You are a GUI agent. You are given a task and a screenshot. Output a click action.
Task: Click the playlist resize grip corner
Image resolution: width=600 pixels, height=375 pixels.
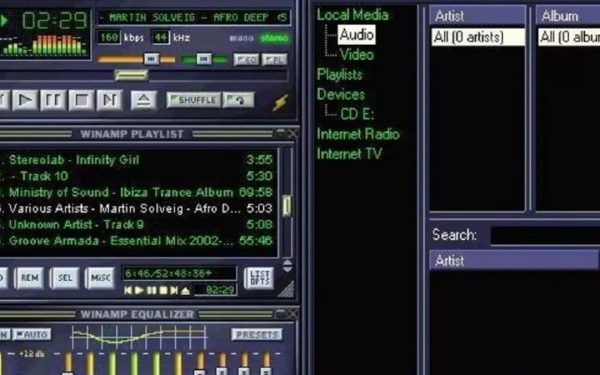coord(287,289)
